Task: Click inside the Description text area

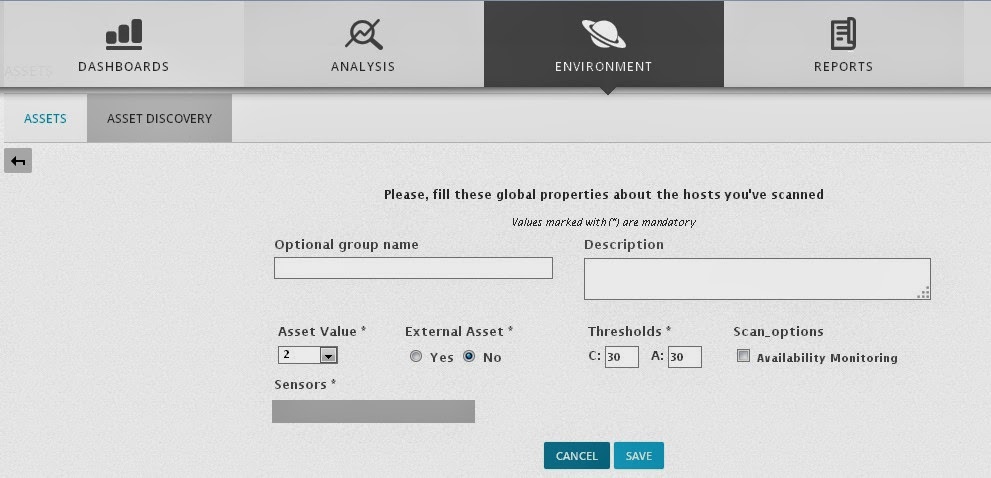Action: point(755,278)
